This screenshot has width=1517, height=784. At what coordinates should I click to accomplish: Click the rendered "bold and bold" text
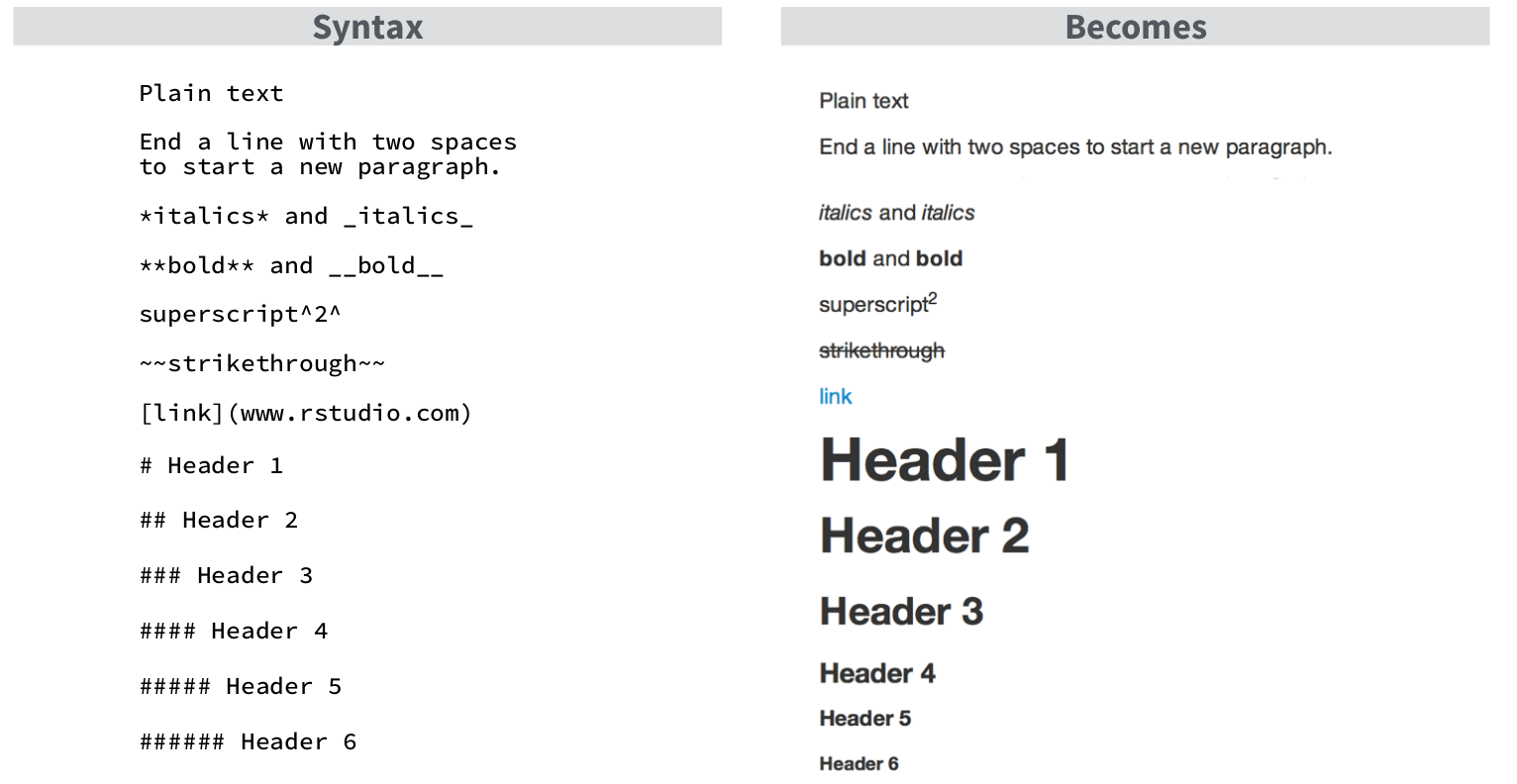890,258
